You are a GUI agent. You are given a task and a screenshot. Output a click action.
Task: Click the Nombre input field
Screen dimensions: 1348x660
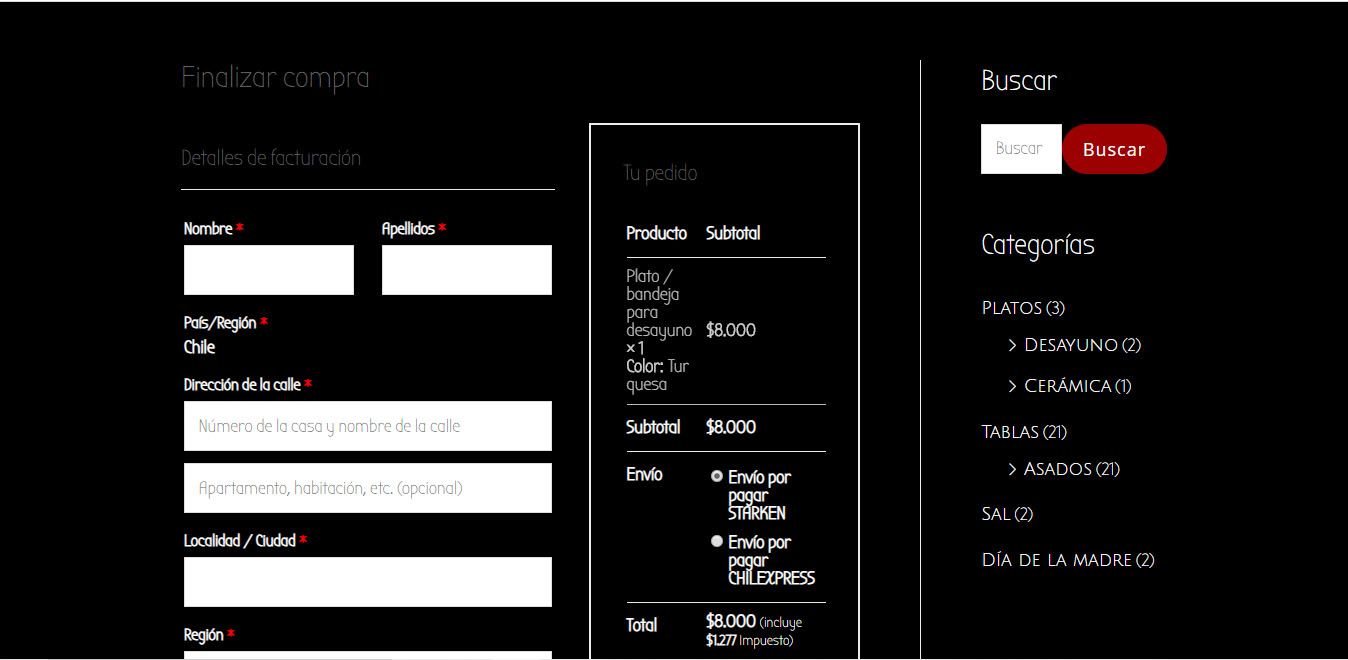(x=268, y=270)
